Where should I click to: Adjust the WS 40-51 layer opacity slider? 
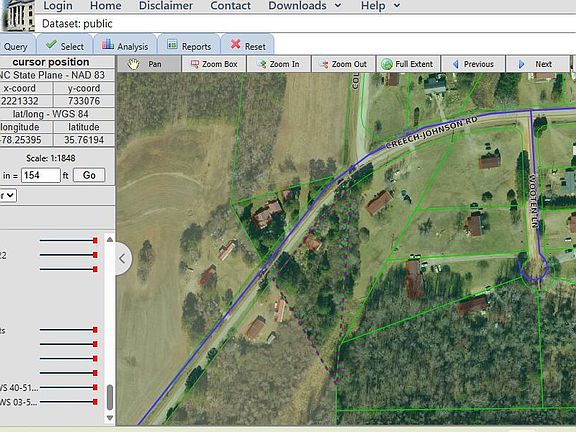(68, 387)
